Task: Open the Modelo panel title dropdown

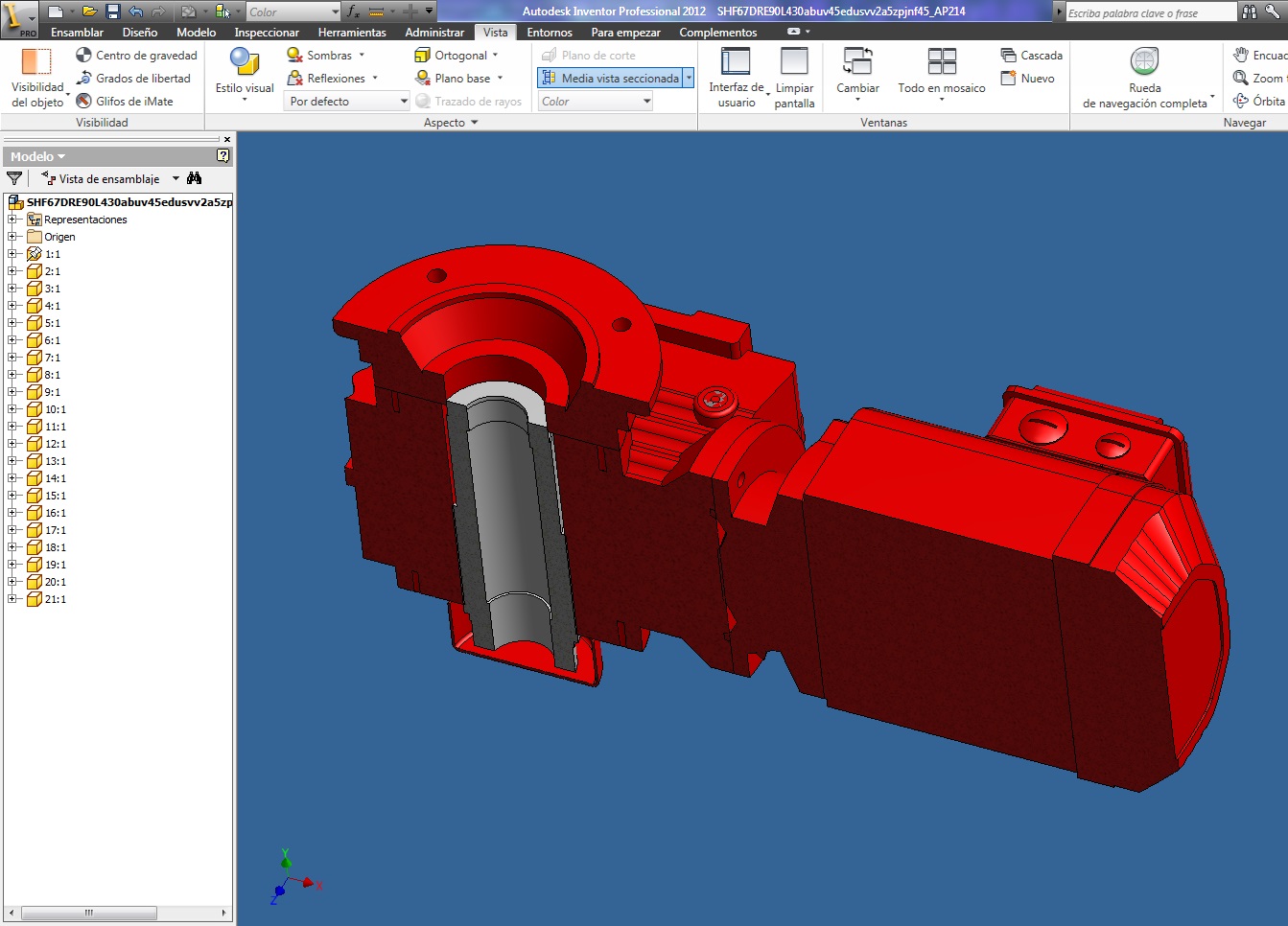Action: pyautogui.click(x=38, y=156)
